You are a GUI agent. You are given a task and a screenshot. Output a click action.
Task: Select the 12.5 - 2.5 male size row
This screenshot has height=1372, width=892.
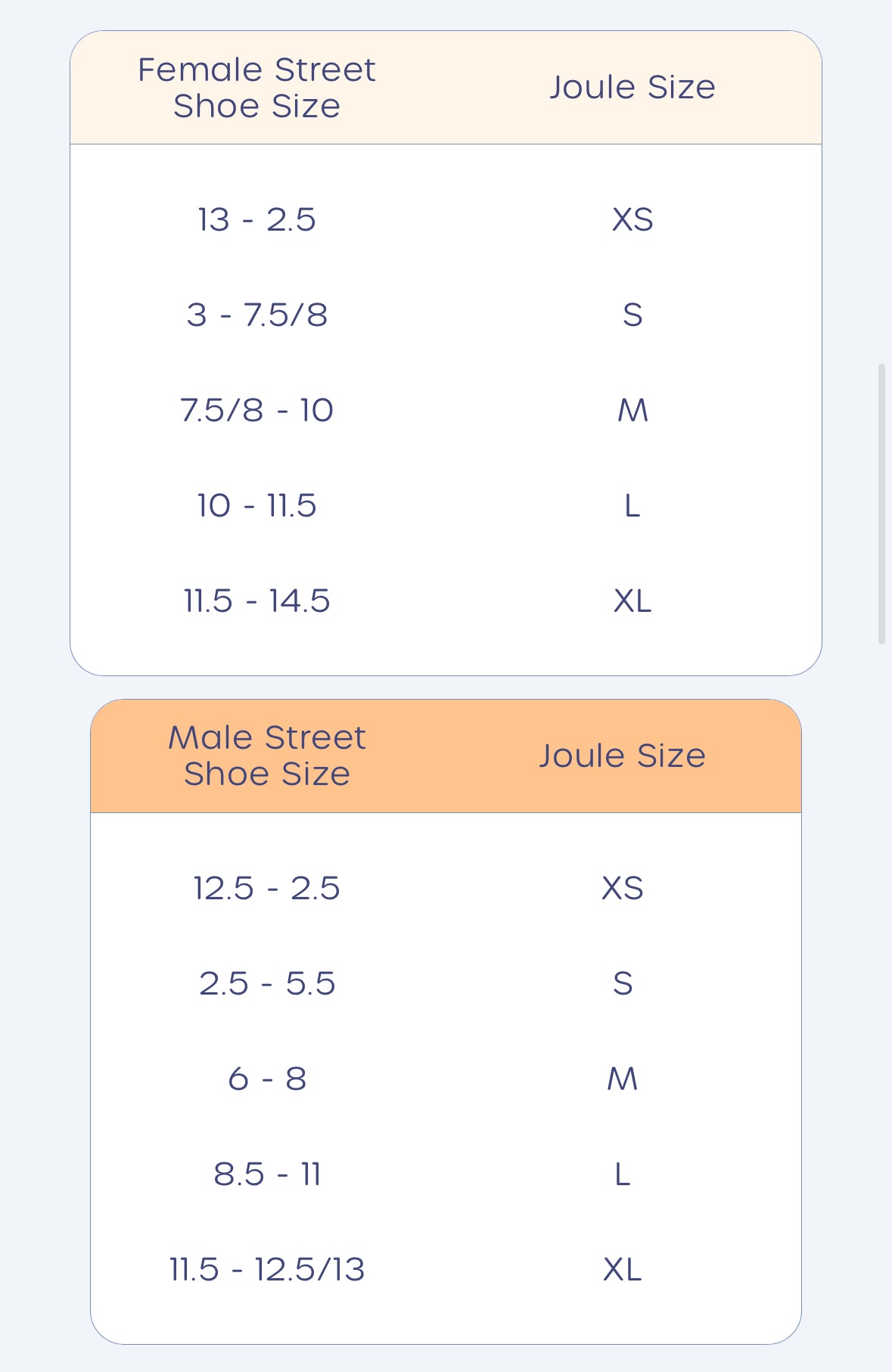267,889
